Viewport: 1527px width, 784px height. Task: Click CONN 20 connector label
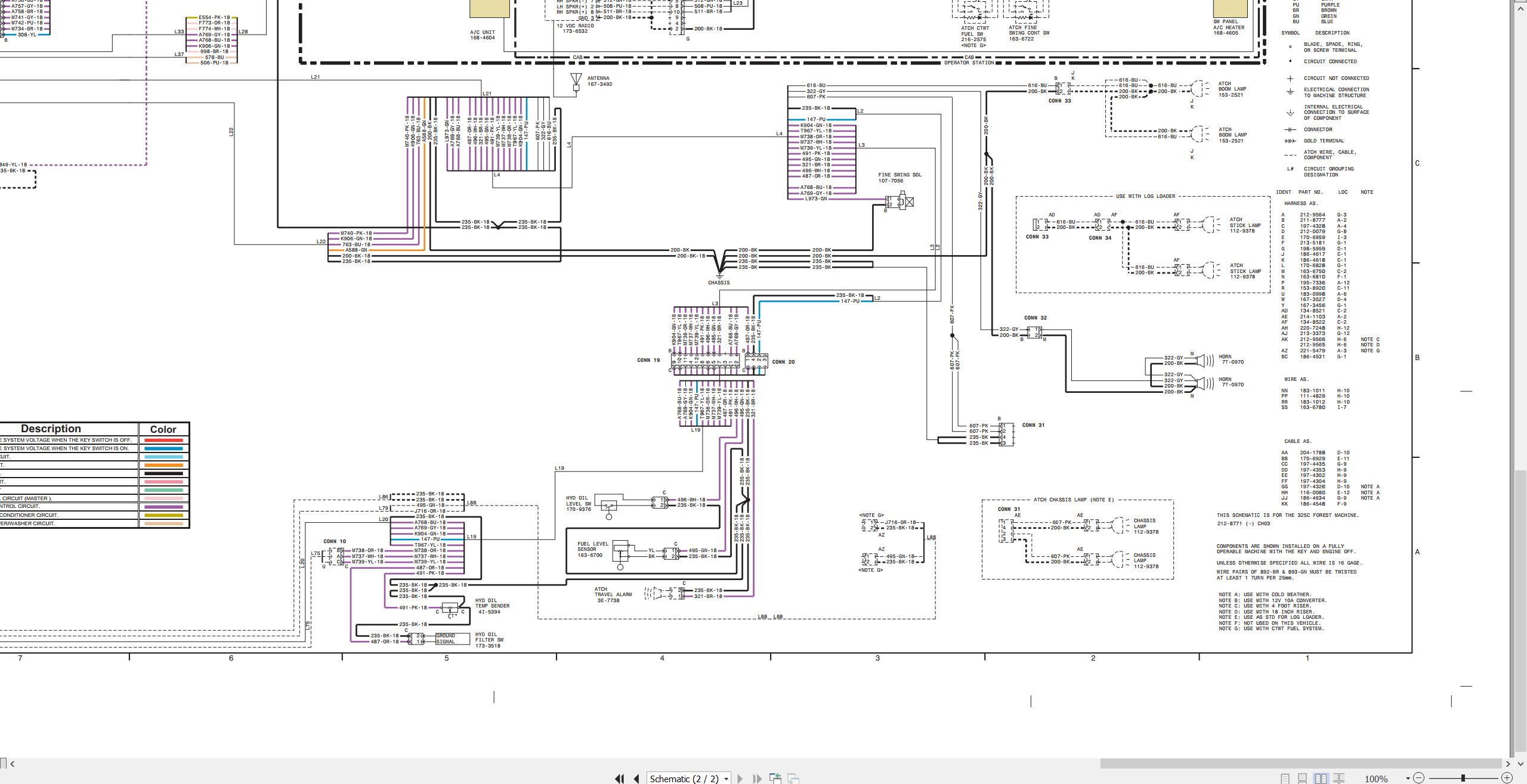(x=783, y=362)
